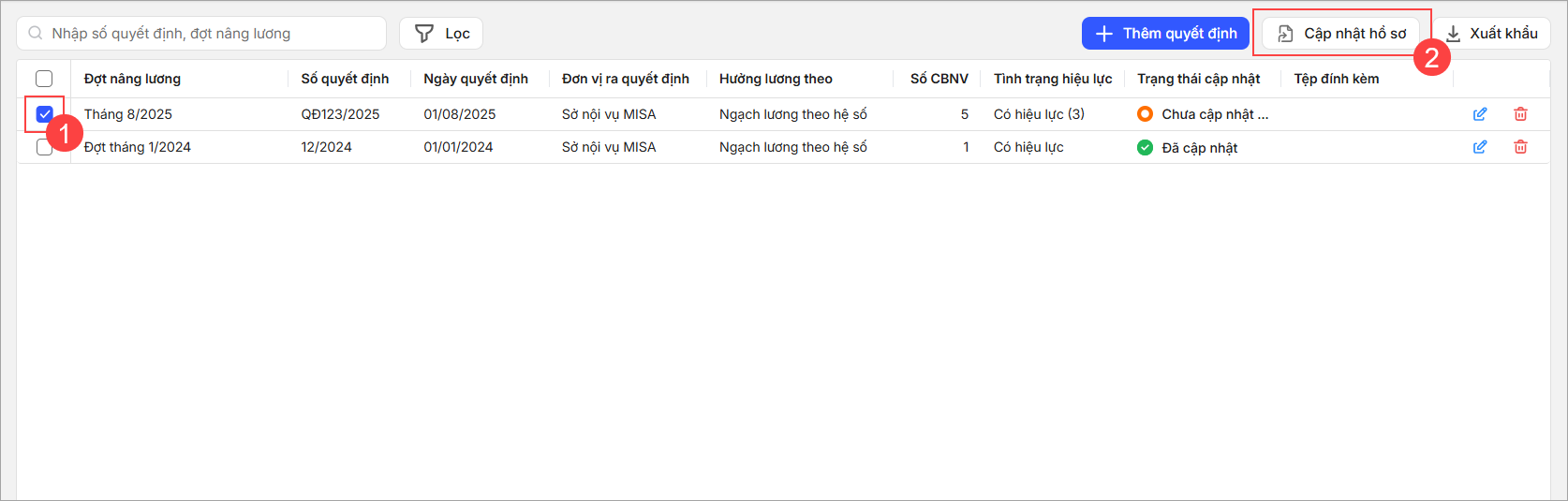This screenshot has height=501, width=1568.
Task: Open the Lọc filter panel
Action: (x=441, y=34)
